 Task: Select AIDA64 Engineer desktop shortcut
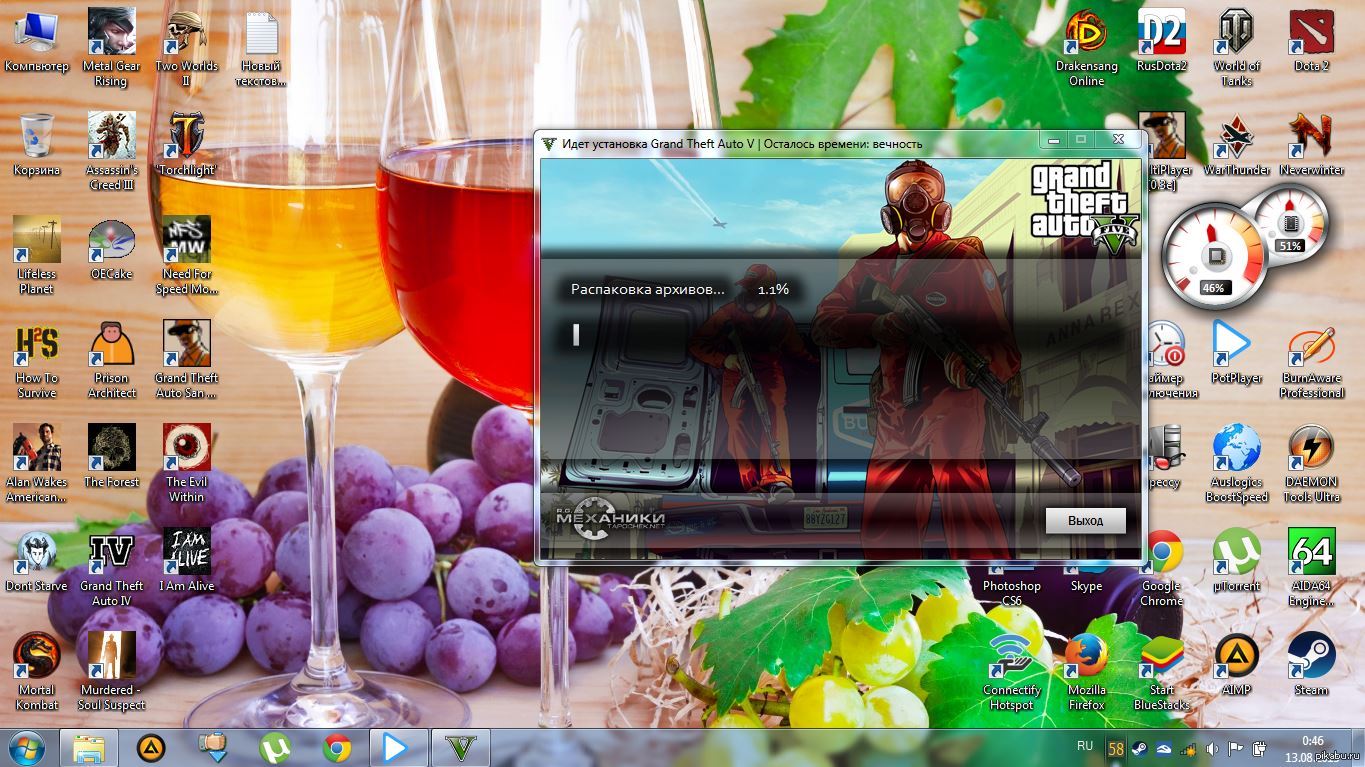pyautogui.click(x=1311, y=568)
